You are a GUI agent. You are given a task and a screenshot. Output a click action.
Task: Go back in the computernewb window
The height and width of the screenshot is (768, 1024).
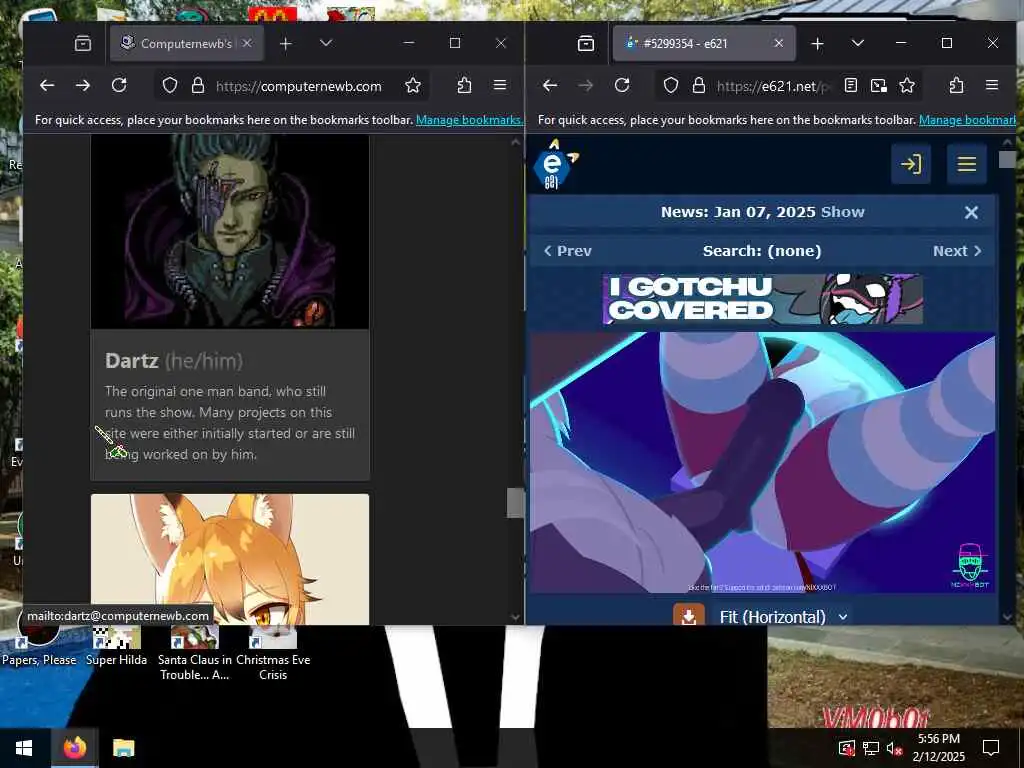pos(47,86)
